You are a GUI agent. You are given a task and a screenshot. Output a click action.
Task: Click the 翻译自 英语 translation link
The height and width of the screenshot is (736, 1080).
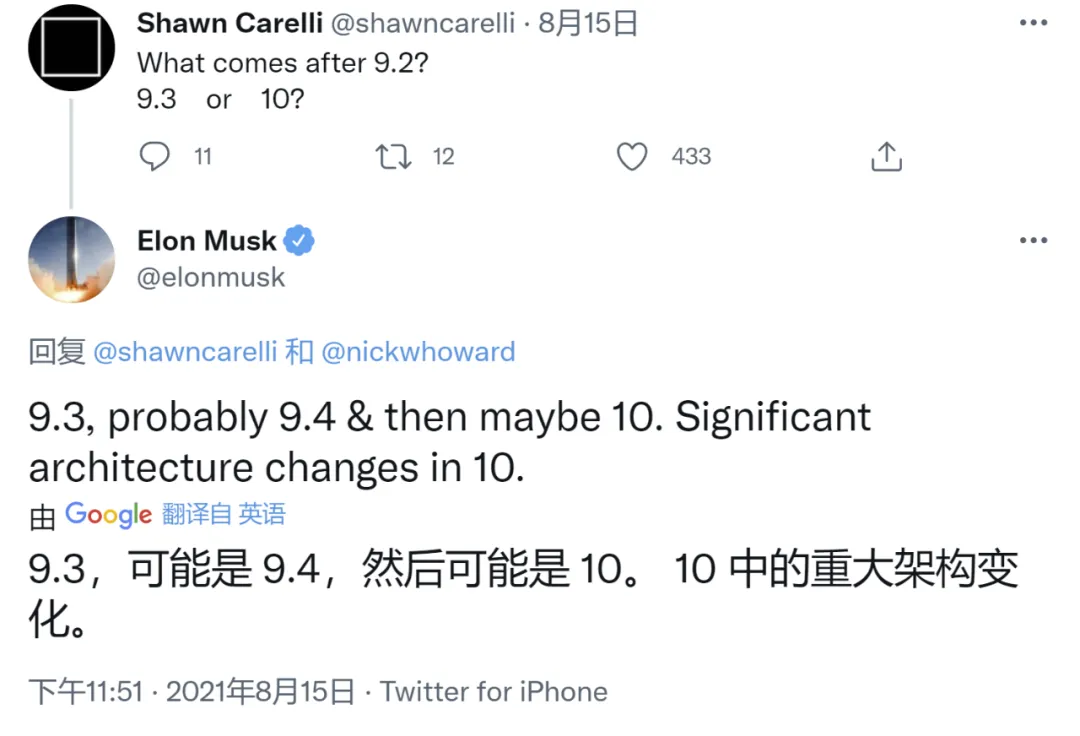click(x=224, y=514)
